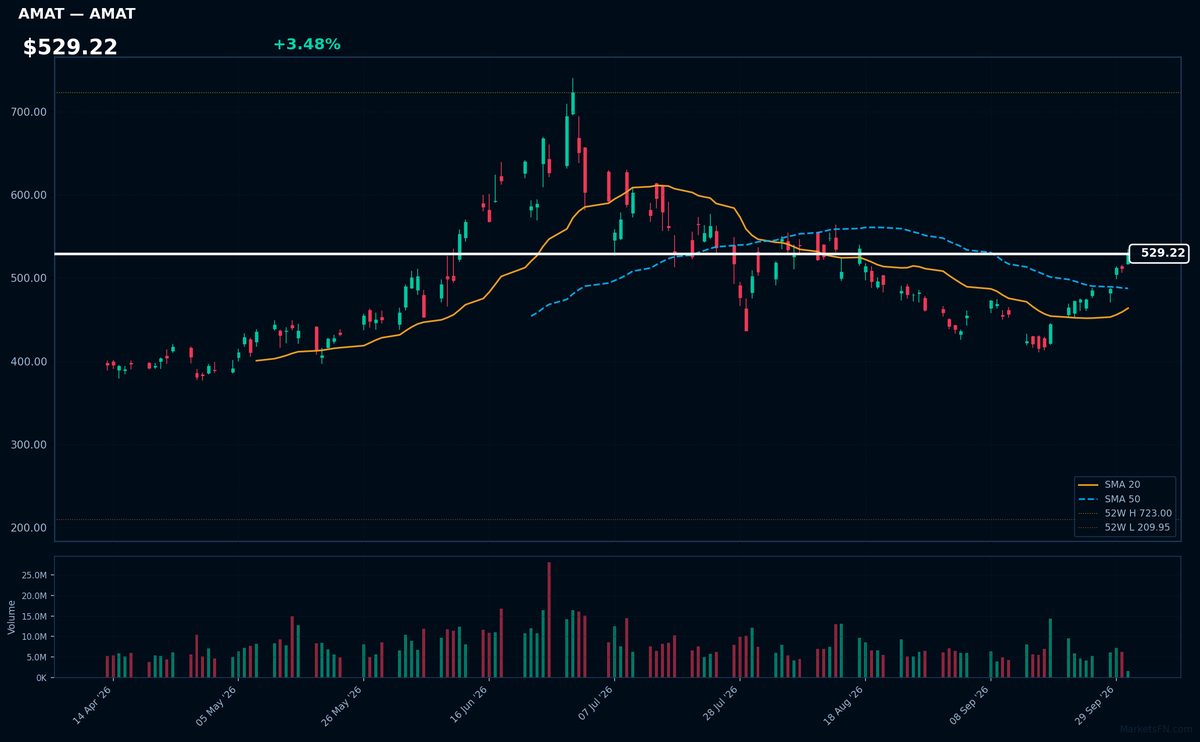The image size is (1200, 742).
Task: Click the 10.0M volume axis label
Action: click(x=33, y=637)
